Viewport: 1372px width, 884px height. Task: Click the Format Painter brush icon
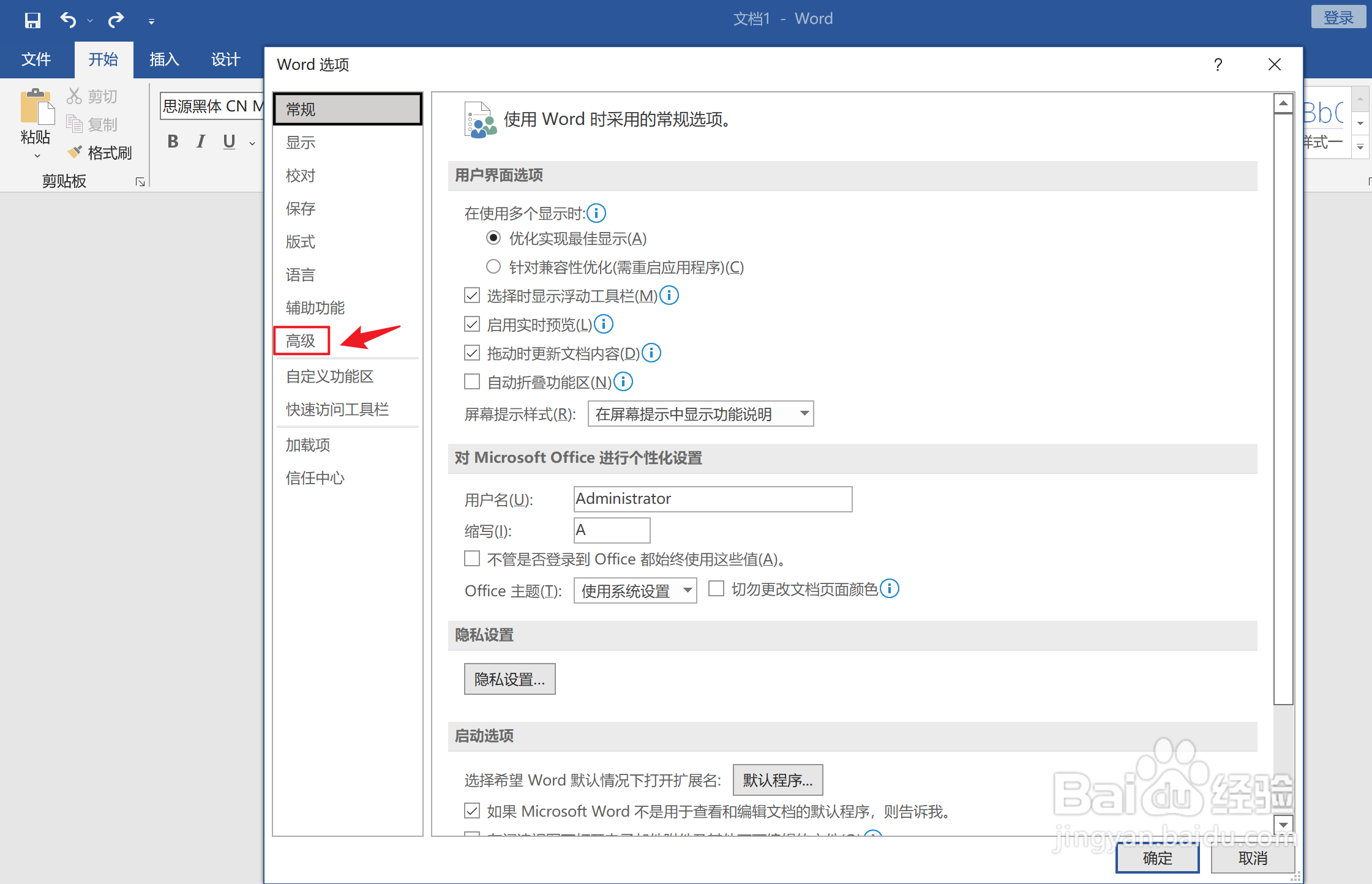[x=75, y=152]
